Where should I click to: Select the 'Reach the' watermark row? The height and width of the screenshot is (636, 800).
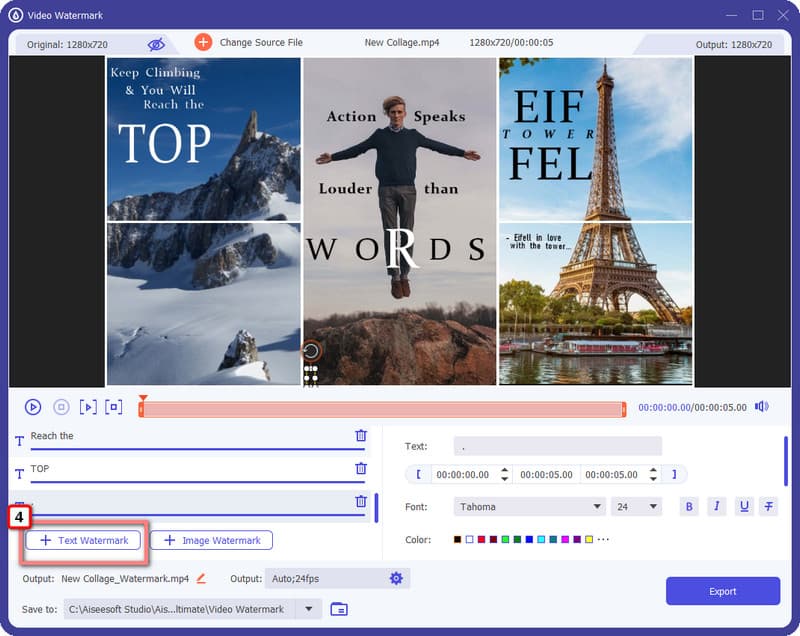pyautogui.click(x=190, y=440)
